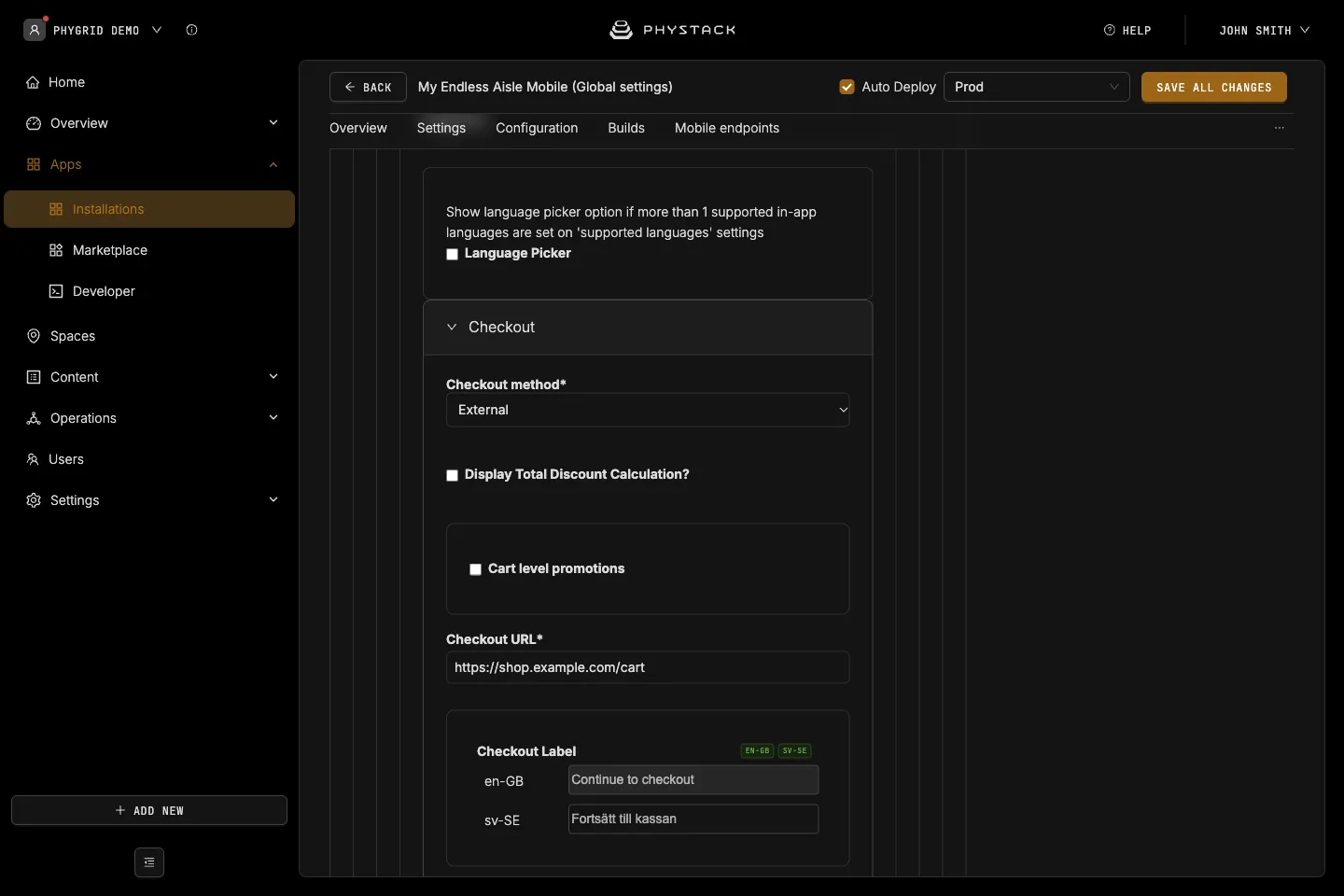The height and width of the screenshot is (896, 1344).
Task: Click the EN-GB language tag
Action: pos(757,751)
